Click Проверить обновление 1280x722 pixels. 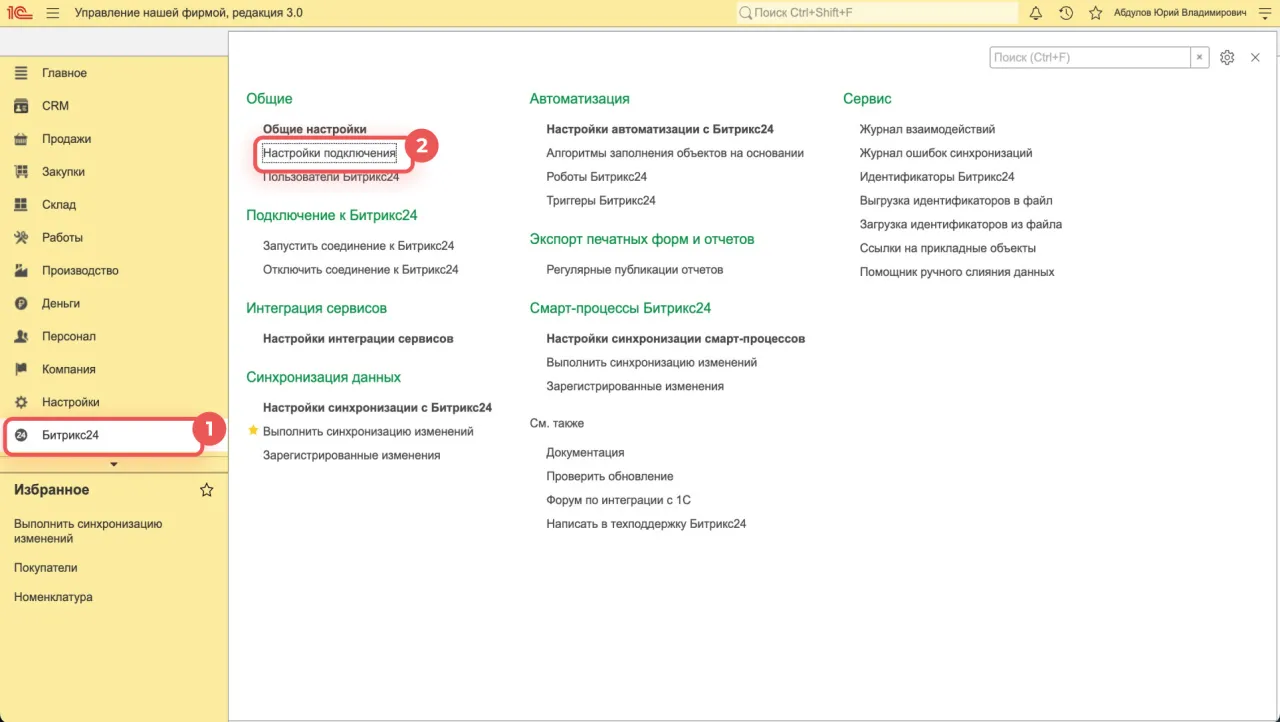point(610,477)
